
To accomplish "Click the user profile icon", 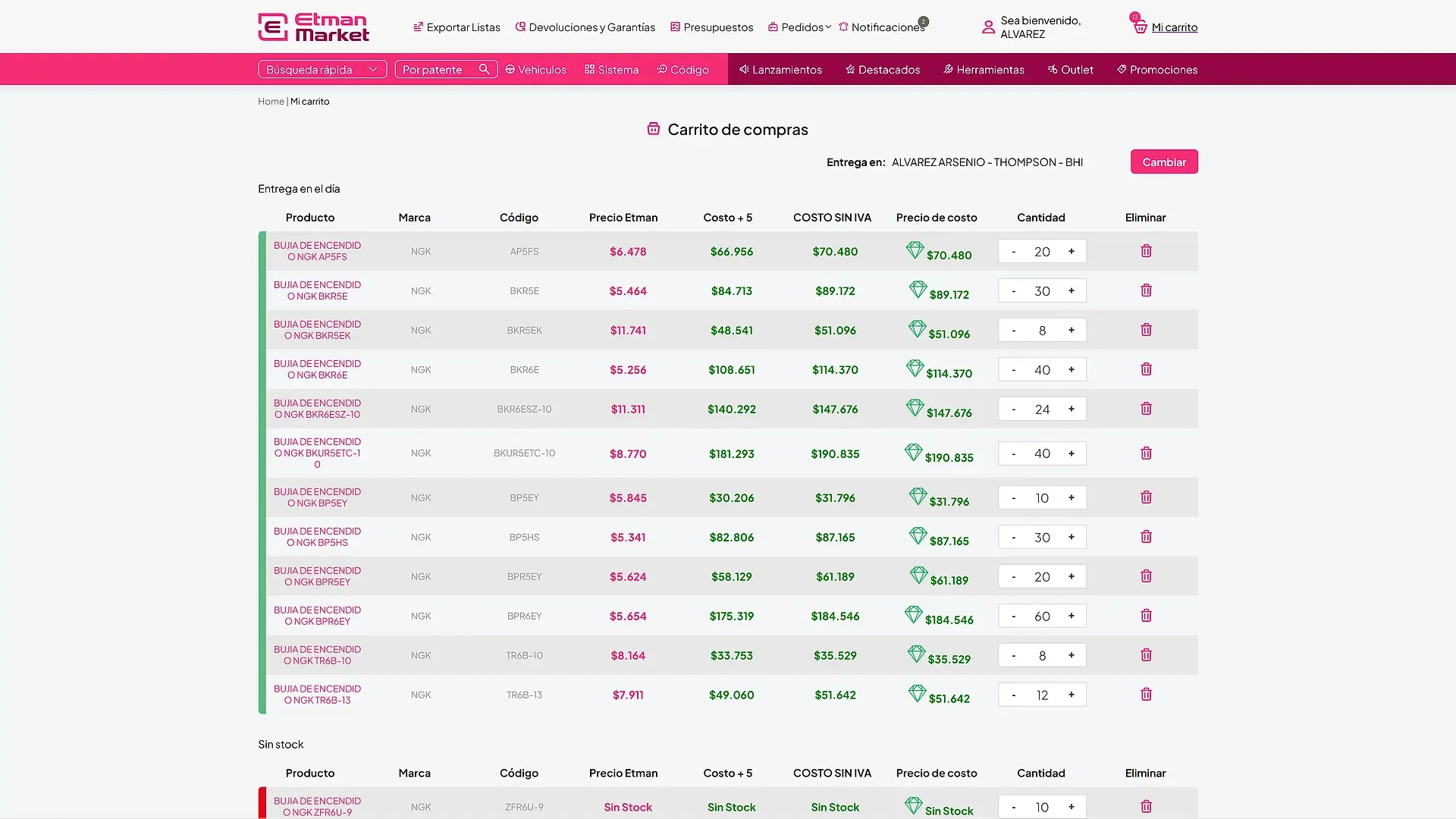I will click(x=988, y=27).
